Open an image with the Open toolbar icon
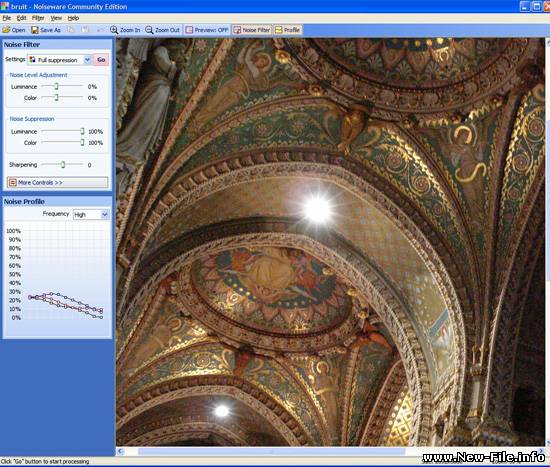The width and height of the screenshot is (550, 467). 14,30
